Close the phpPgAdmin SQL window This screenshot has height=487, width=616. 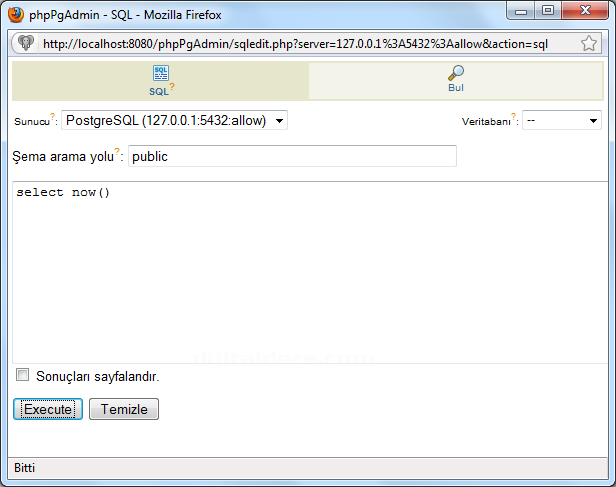coord(585,11)
